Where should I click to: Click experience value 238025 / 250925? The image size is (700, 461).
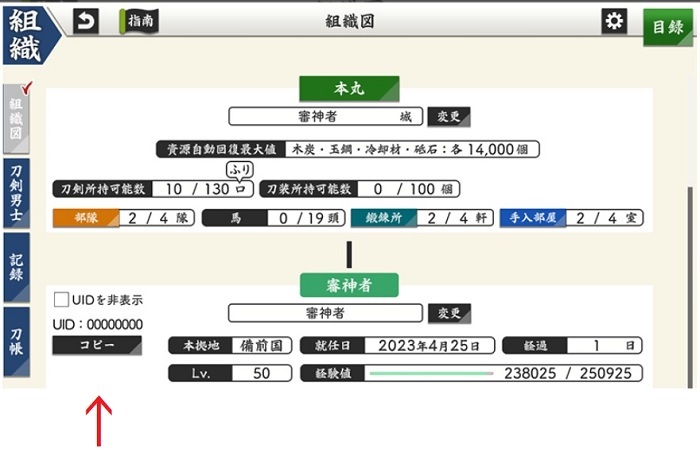pos(568,374)
